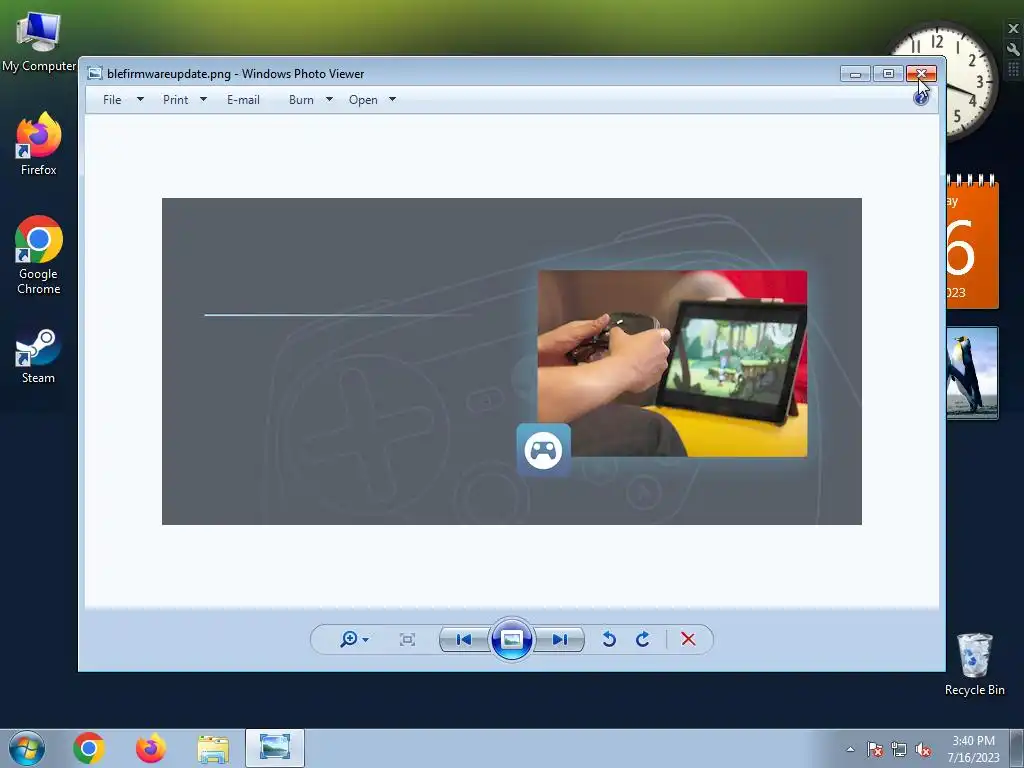The height and width of the screenshot is (768, 1024).
Task: Open Photo Viewer help icon
Action: coord(921,99)
